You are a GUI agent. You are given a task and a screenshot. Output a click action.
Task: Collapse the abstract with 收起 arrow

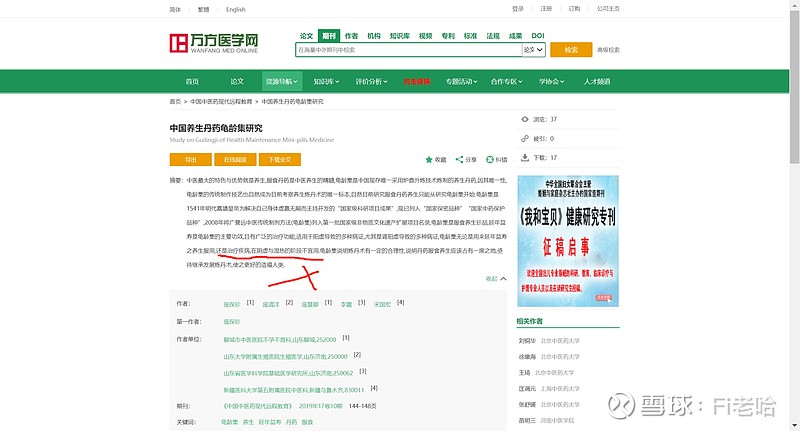pyautogui.click(x=496, y=278)
